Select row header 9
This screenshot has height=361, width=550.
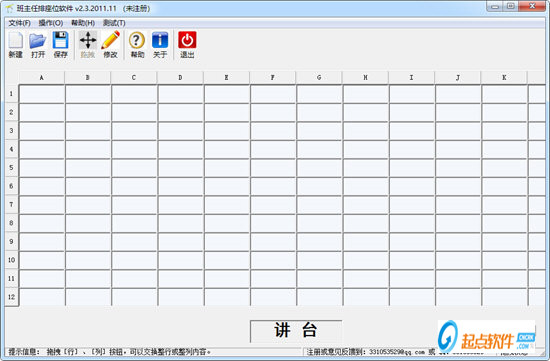(12, 242)
